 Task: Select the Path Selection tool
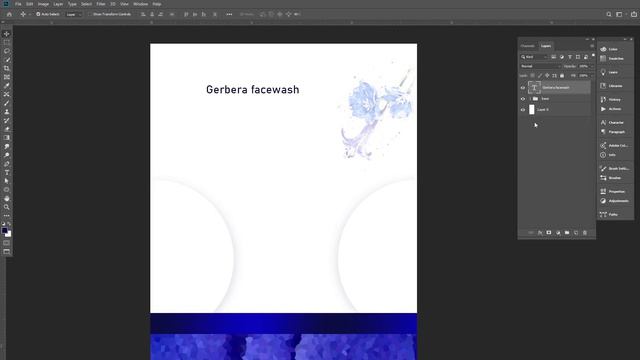[x=7, y=181]
